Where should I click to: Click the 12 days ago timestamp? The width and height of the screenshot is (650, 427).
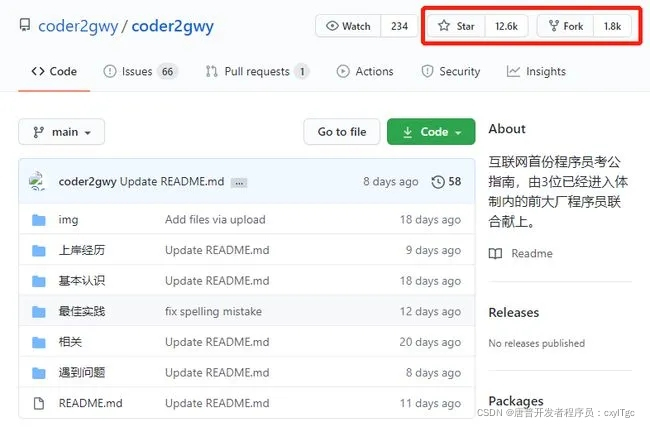(x=430, y=311)
